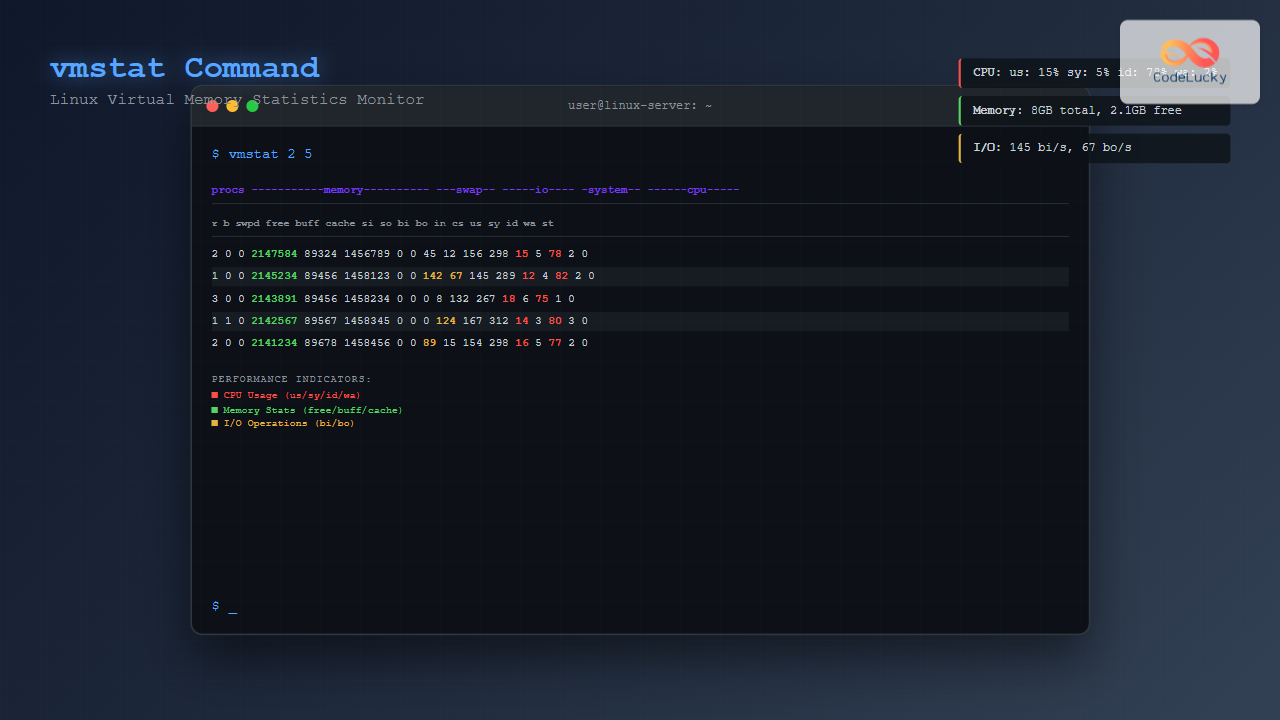1280x720 pixels.
Task: Click the CodeLucky infinity logo
Action: point(1189,53)
